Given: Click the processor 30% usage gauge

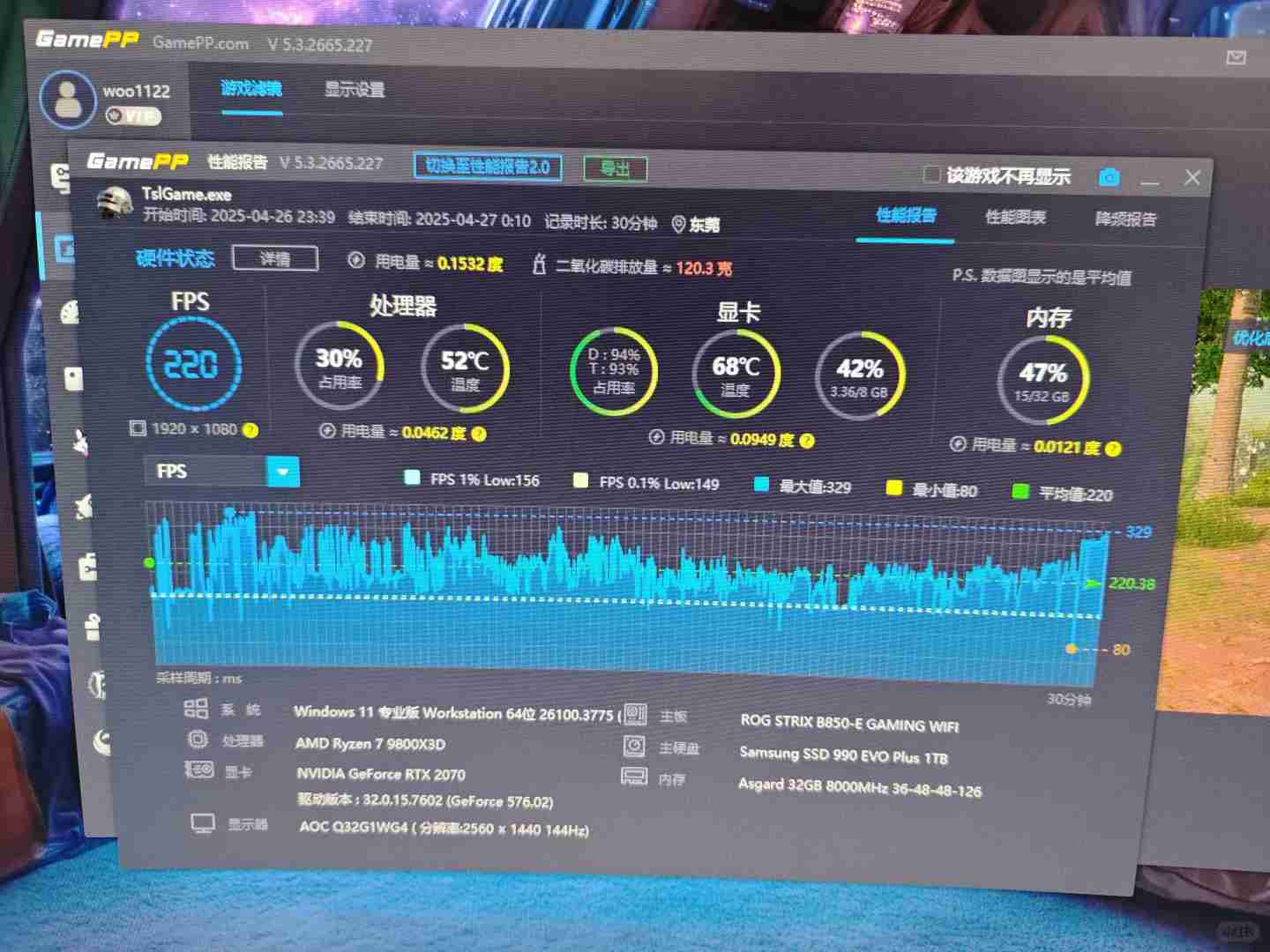Looking at the screenshot, I should coord(339,366).
